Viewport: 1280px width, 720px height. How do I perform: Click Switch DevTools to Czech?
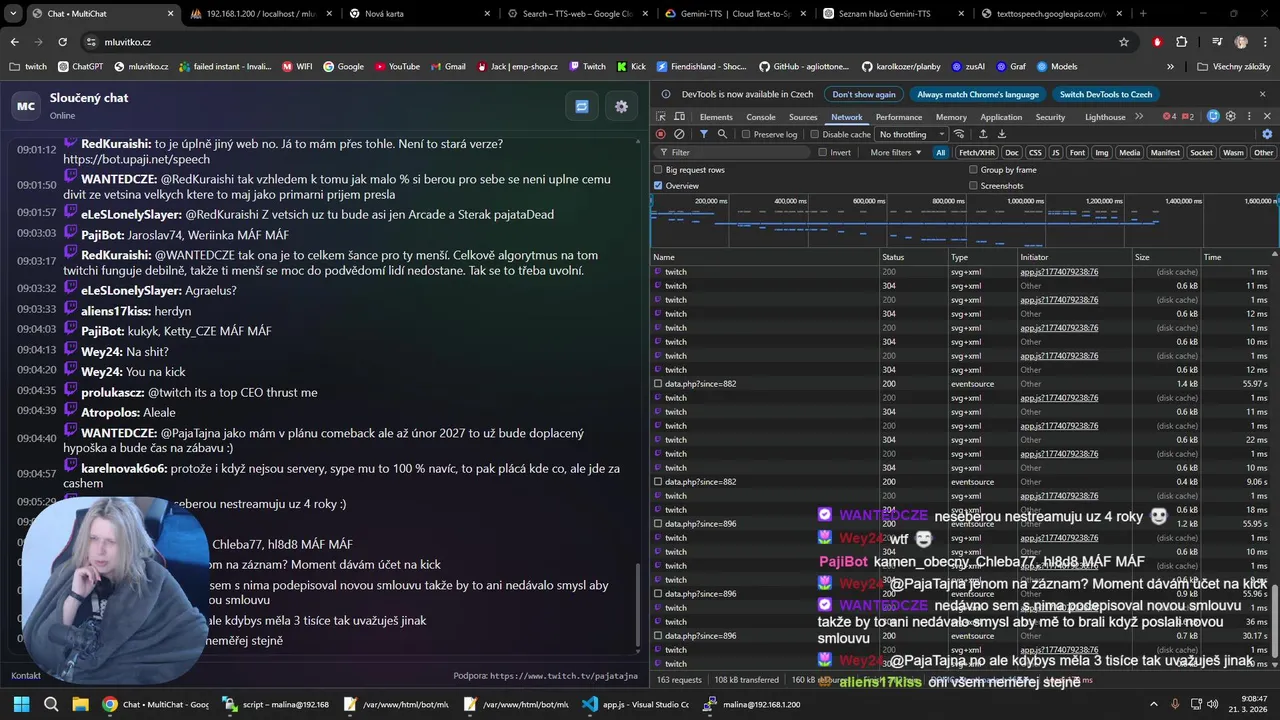tap(1106, 94)
